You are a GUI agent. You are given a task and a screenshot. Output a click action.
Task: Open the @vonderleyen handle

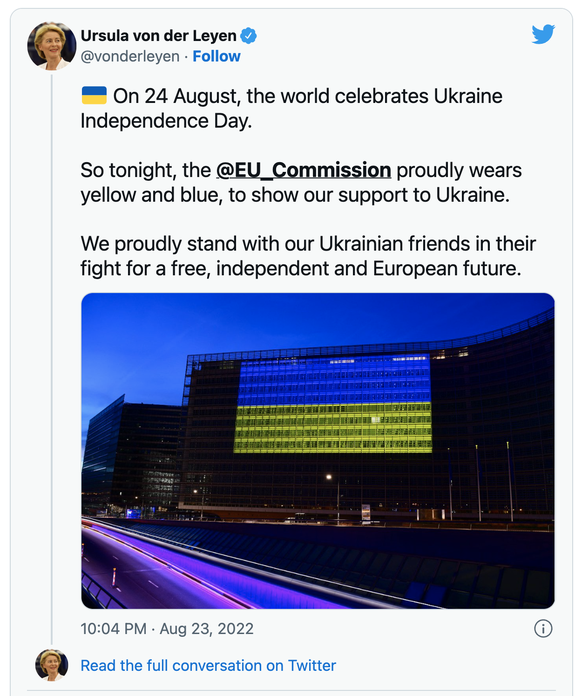(x=130, y=56)
